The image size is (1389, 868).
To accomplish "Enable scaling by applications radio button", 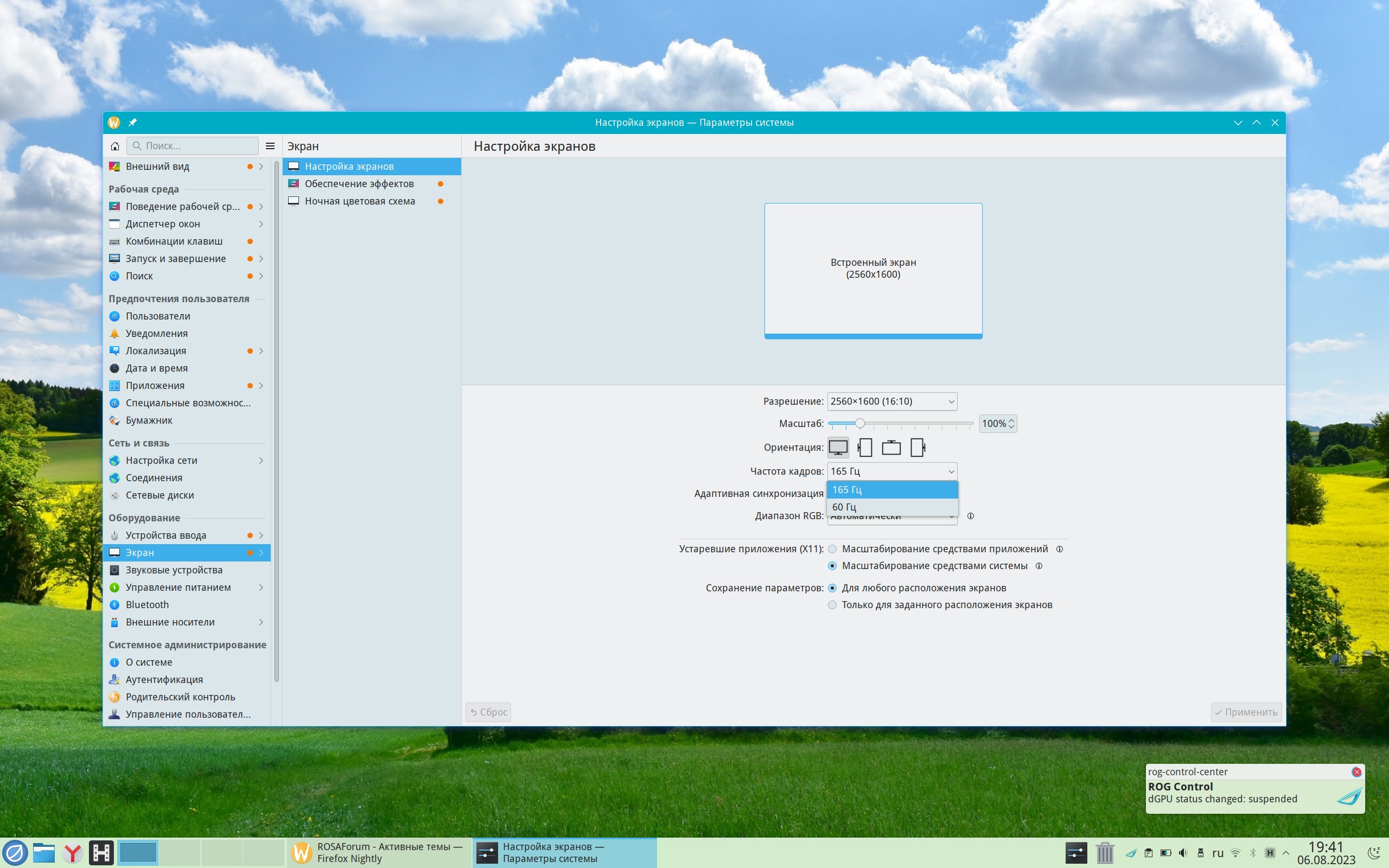I will [832, 549].
